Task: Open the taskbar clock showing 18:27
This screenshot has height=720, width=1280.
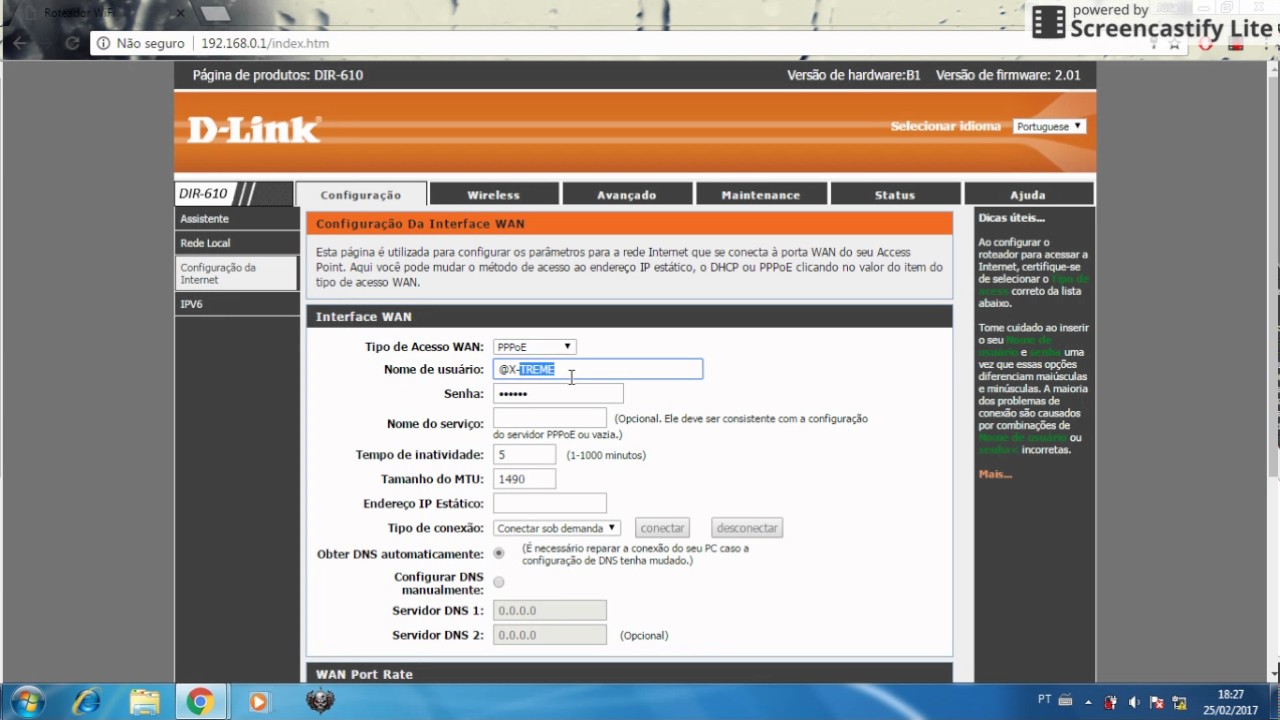Action: click(x=1231, y=702)
